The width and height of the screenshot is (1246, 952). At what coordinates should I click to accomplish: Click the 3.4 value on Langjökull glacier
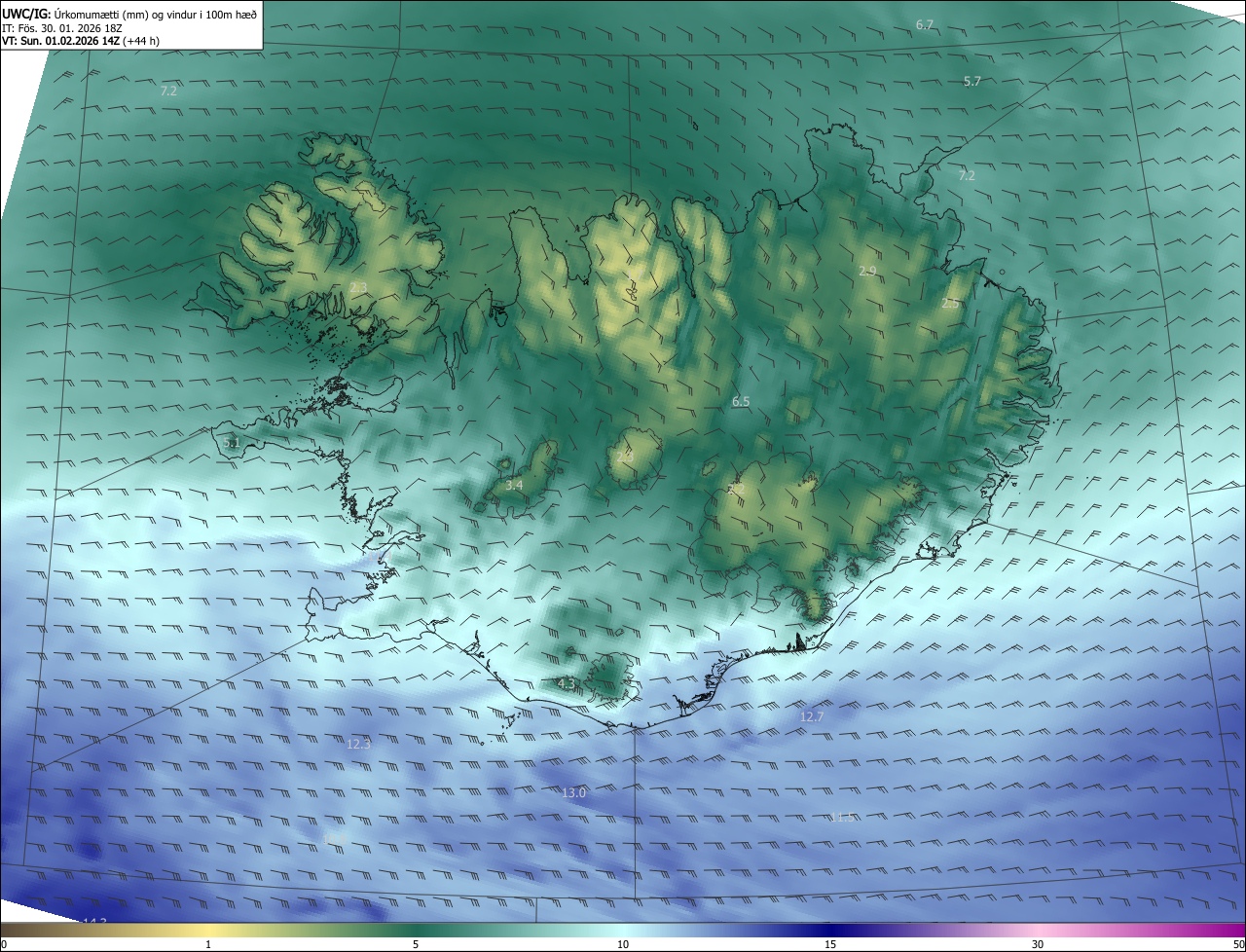(514, 485)
